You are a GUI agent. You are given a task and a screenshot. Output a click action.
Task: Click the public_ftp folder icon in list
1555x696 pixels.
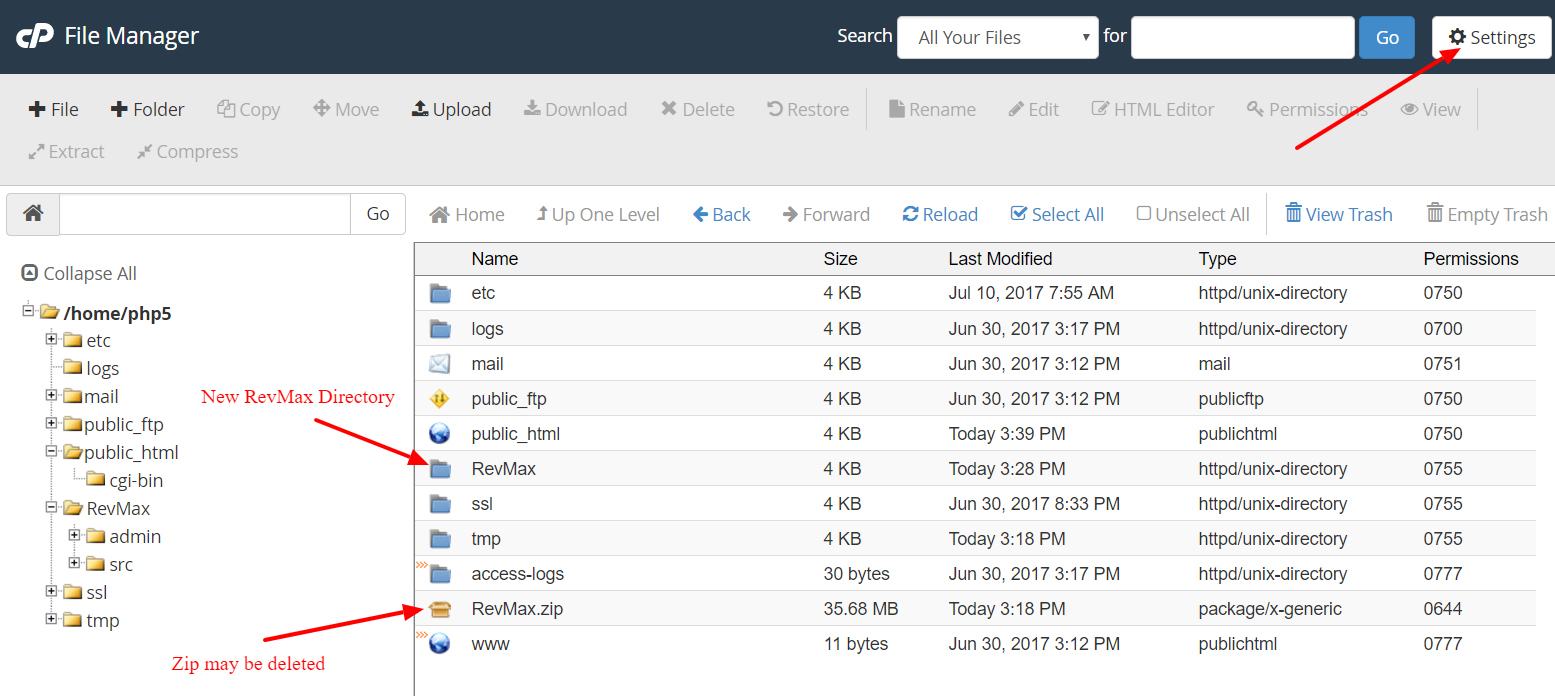point(440,399)
